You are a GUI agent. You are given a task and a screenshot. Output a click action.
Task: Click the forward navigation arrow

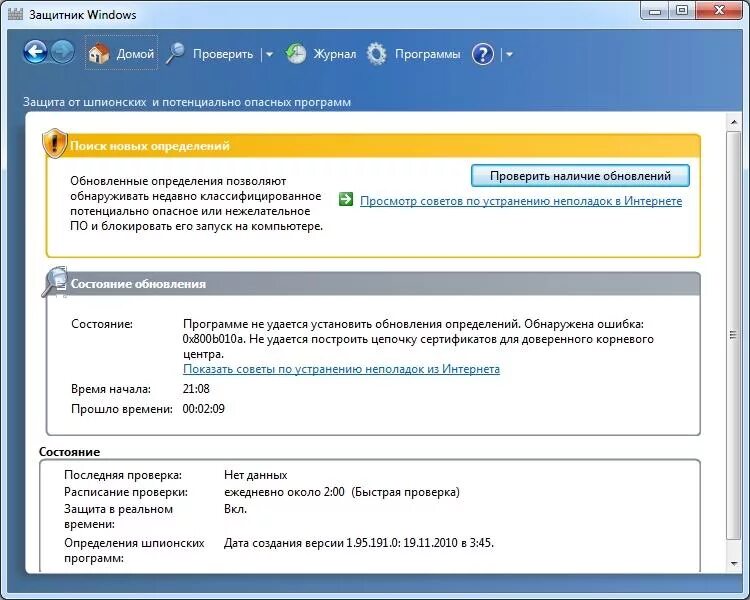click(x=62, y=52)
